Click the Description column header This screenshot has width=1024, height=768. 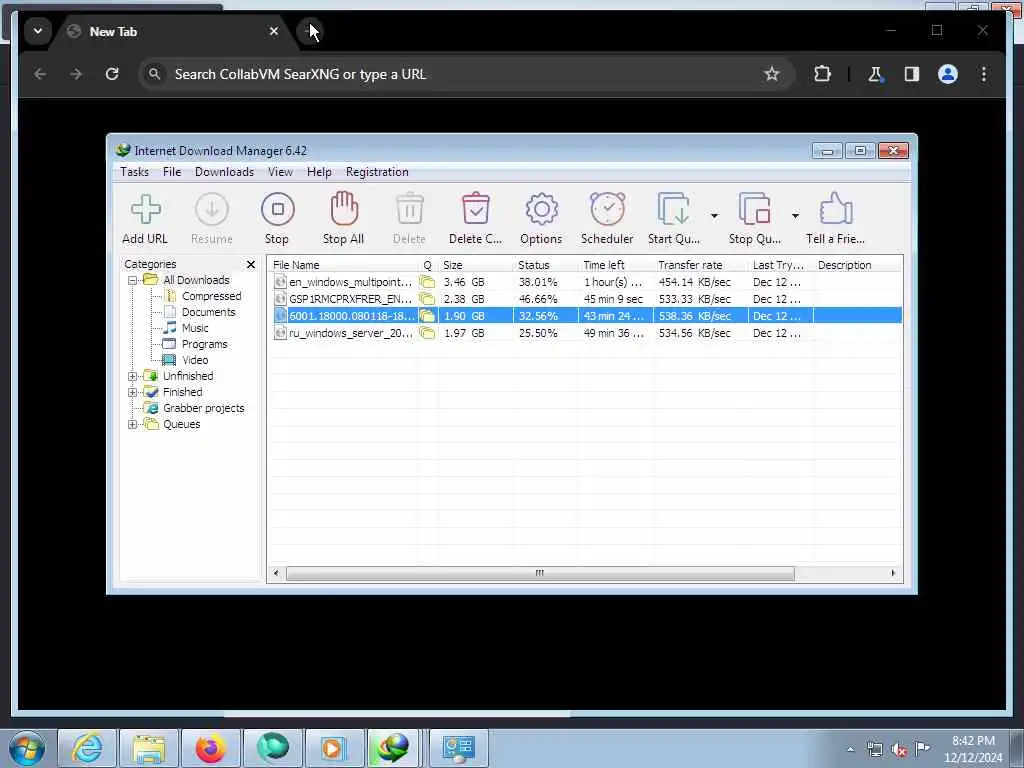tap(857, 265)
